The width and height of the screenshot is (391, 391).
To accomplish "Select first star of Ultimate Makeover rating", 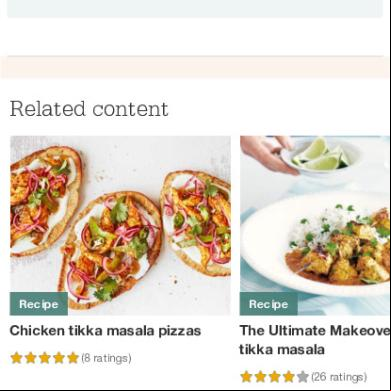I will [246, 377].
